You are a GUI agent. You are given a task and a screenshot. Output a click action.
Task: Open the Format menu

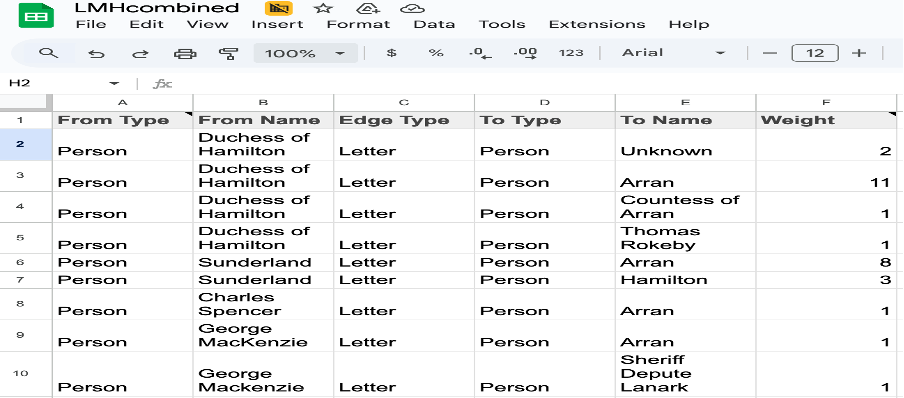point(359,25)
